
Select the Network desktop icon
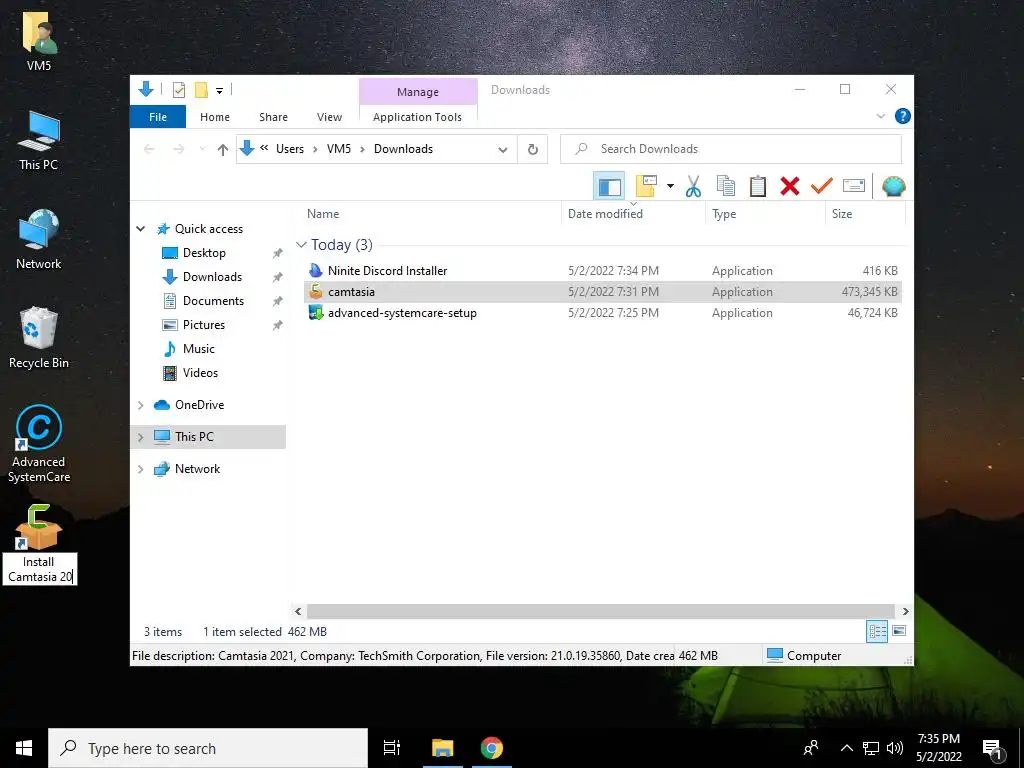(39, 239)
